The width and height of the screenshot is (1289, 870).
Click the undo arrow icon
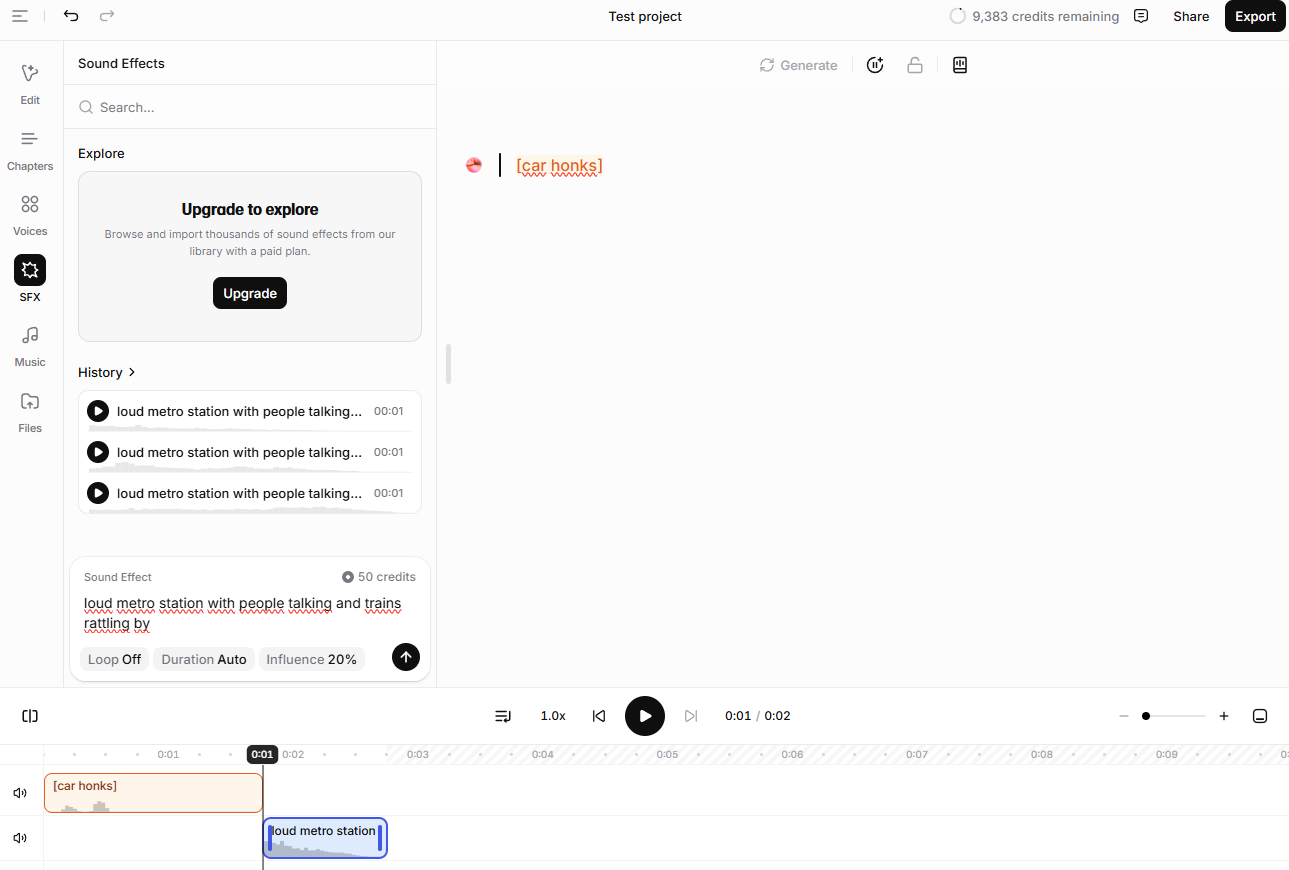click(71, 16)
